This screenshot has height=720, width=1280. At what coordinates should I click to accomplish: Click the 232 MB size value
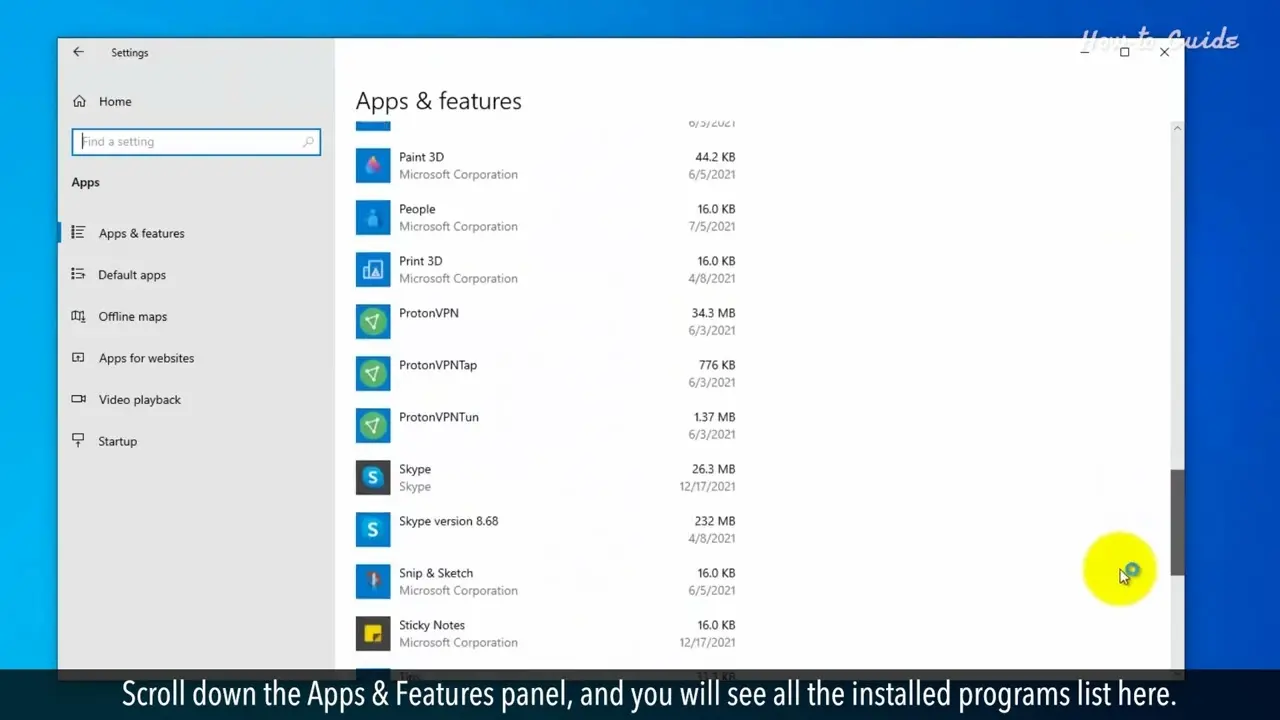coord(715,521)
